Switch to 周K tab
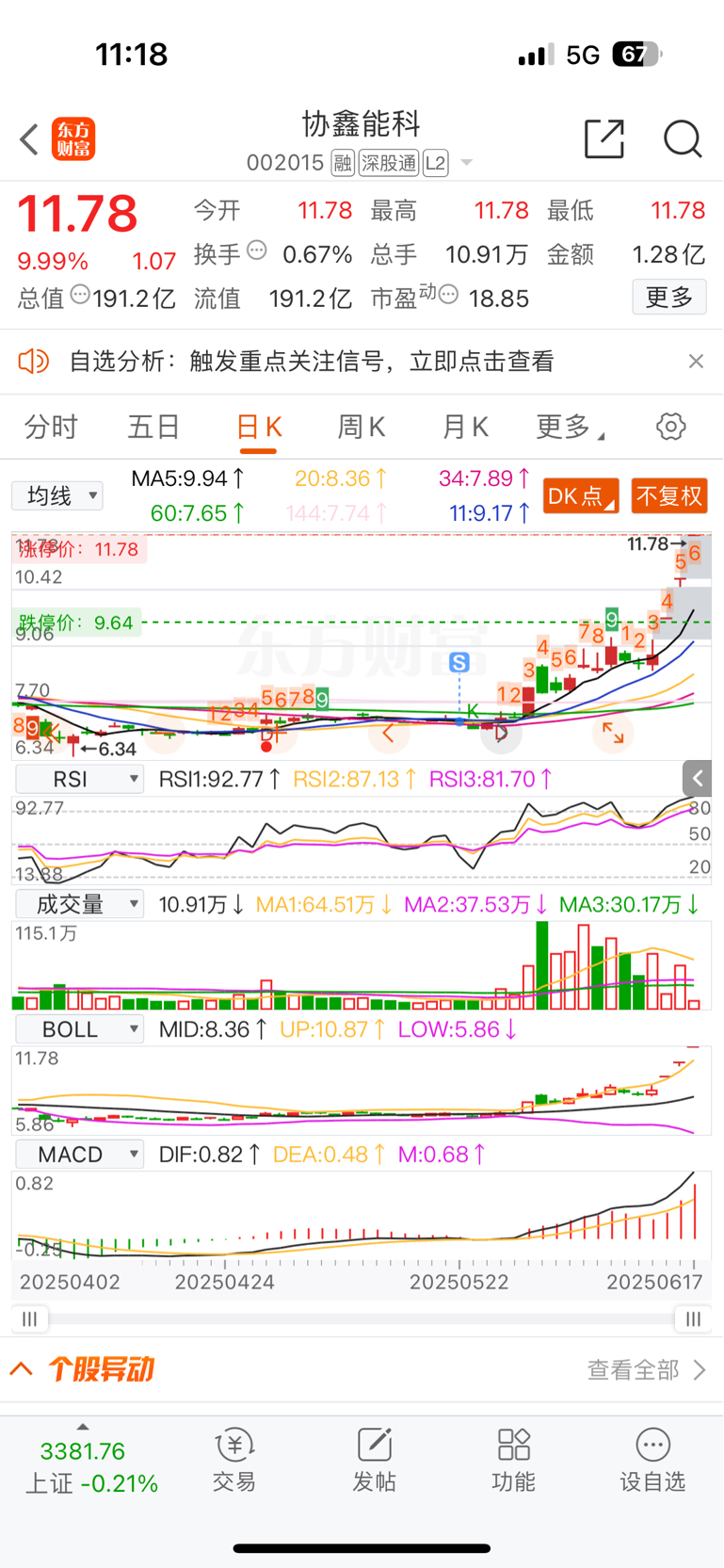Image resolution: width=724 pixels, height=1568 pixels. click(x=361, y=428)
